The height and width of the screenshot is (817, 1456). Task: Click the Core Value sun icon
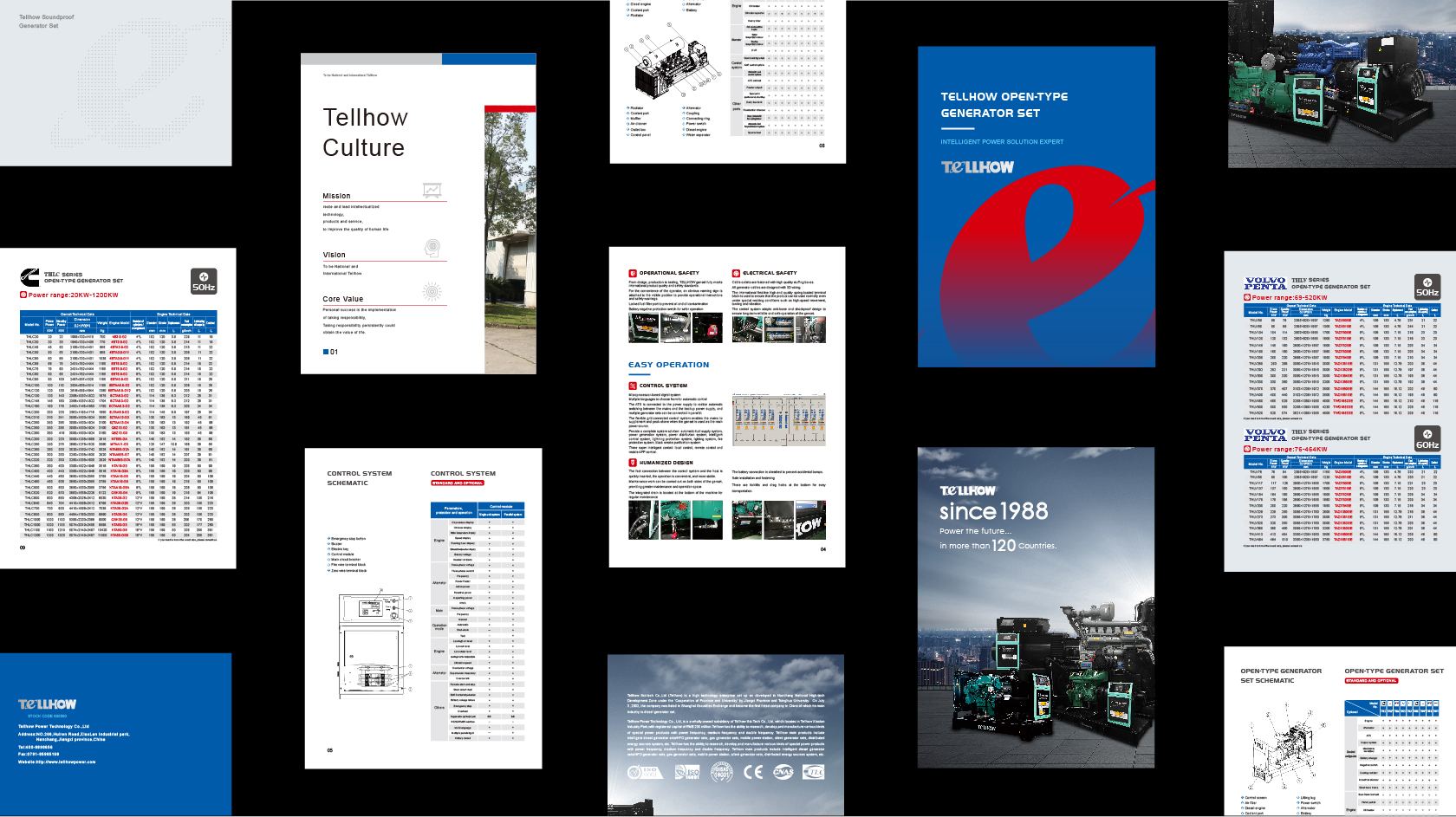(x=432, y=293)
